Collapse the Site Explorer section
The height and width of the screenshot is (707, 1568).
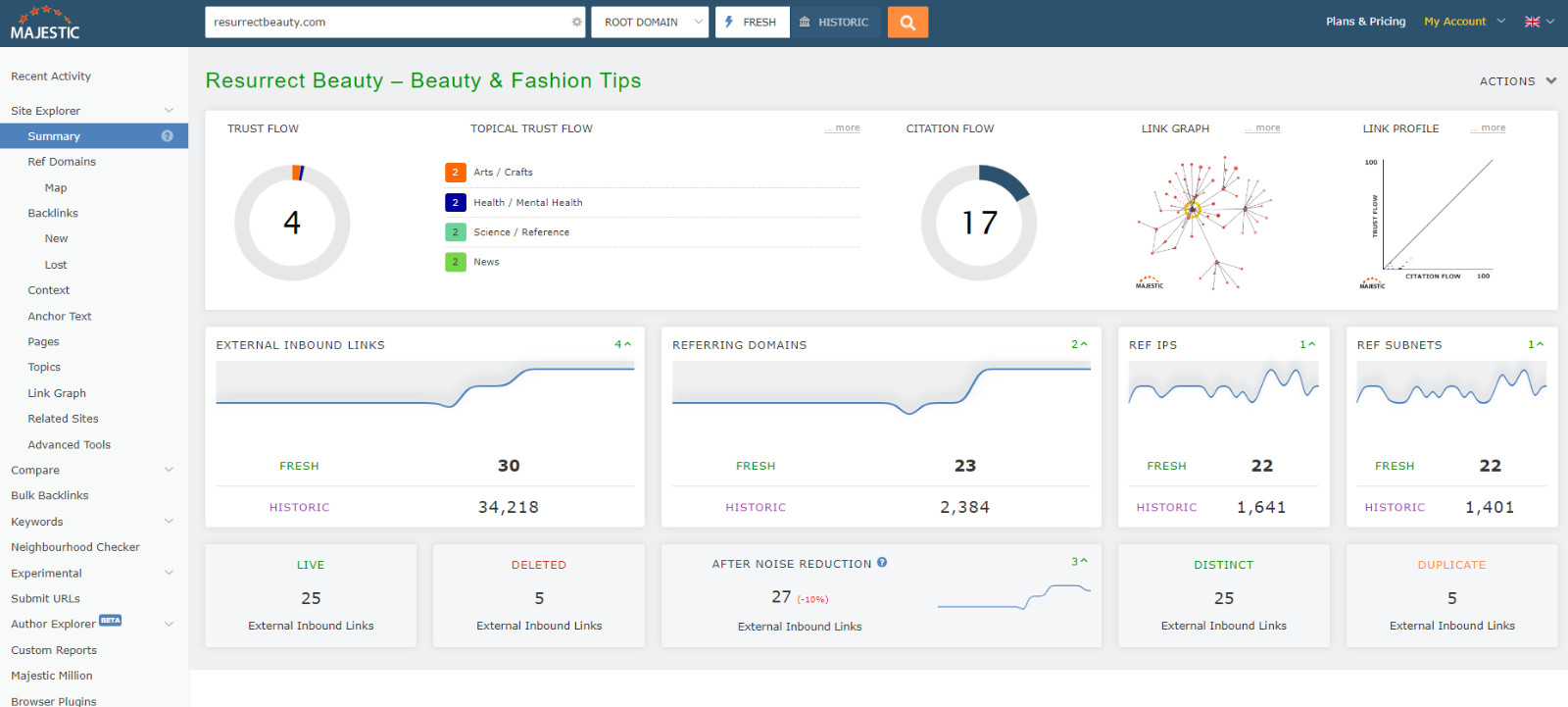[x=169, y=111]
